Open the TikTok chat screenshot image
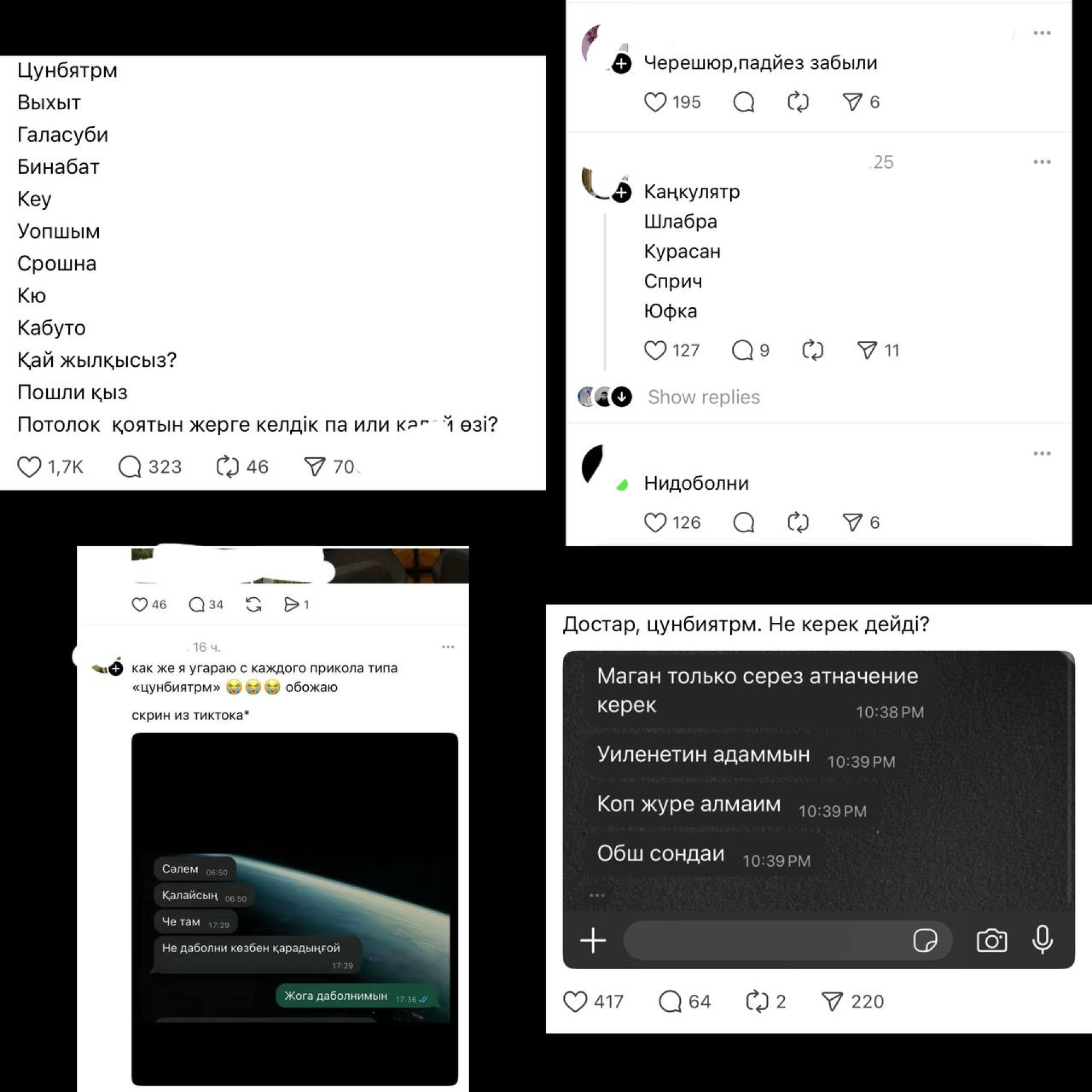1092x1092 pixels. 295,909
